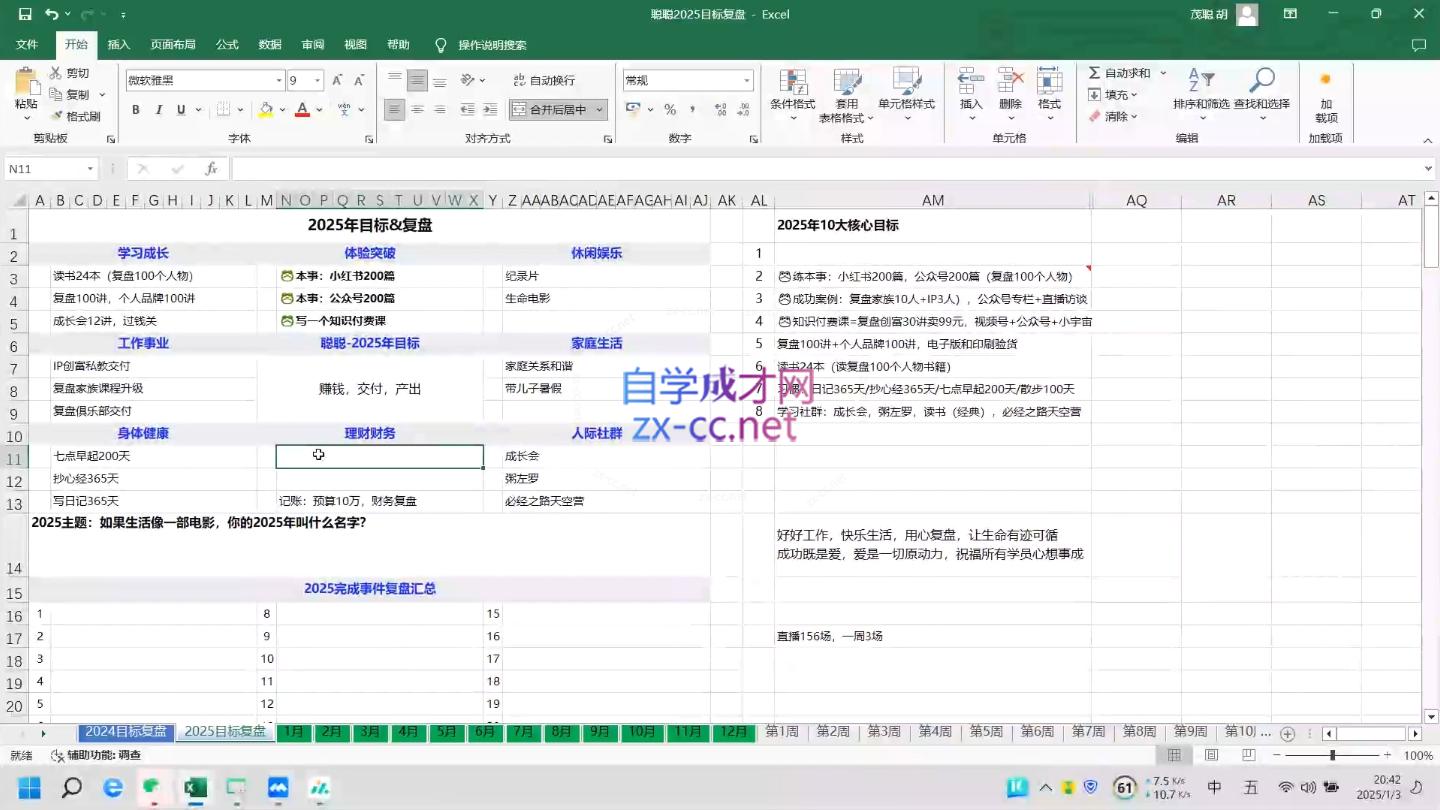This screenshot has width=1440, height=810.
Task: Open the 2024目标复盘 sheet tab
Action: pos(126,732)
